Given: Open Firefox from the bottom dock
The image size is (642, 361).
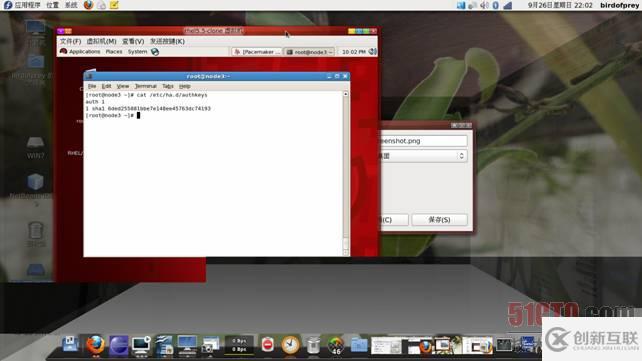Looking at the screenshot, I should click(x=95, y=345).
